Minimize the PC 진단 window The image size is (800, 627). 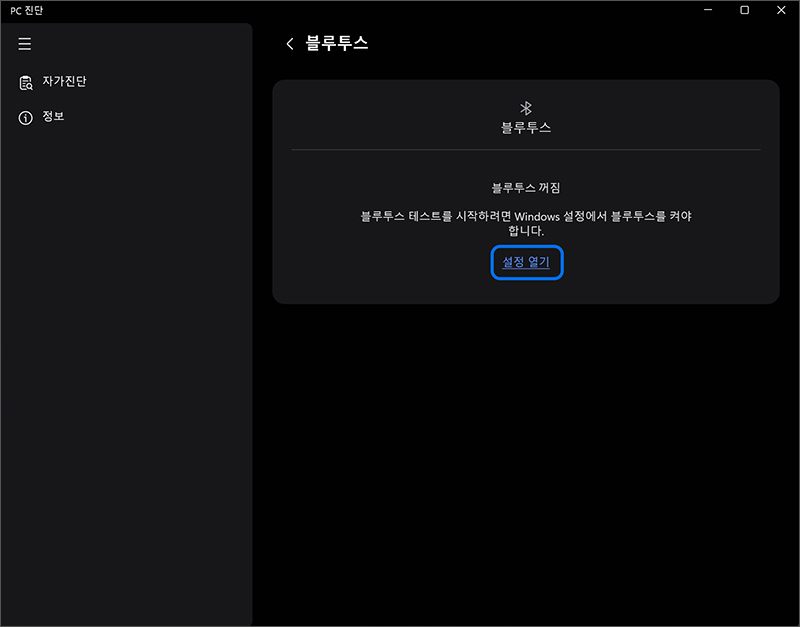pyautogui.click(x=707, y=10)
